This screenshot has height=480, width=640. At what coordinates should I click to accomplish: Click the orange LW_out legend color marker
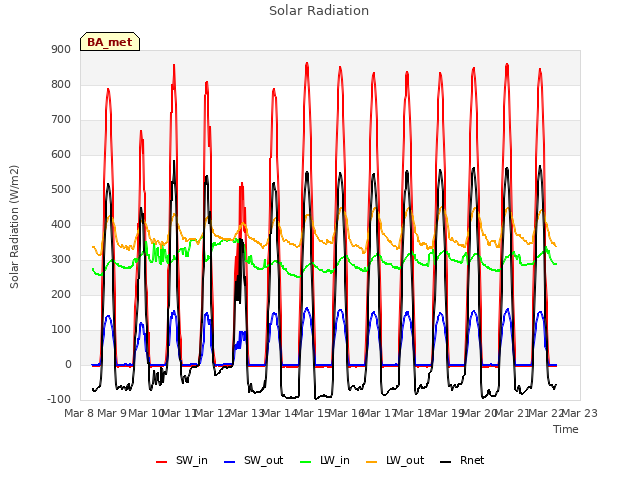[372, 462]
